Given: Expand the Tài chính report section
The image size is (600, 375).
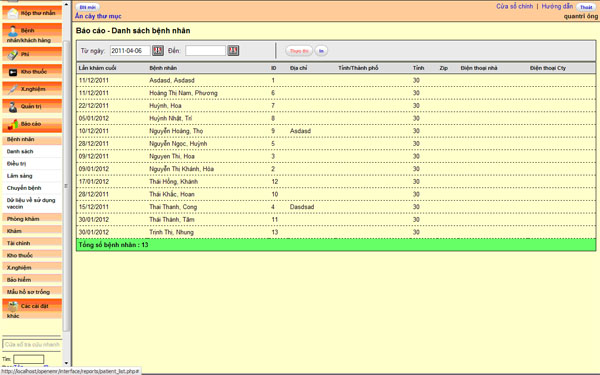Looking at the screenshot, I should (x=32, y=243).
